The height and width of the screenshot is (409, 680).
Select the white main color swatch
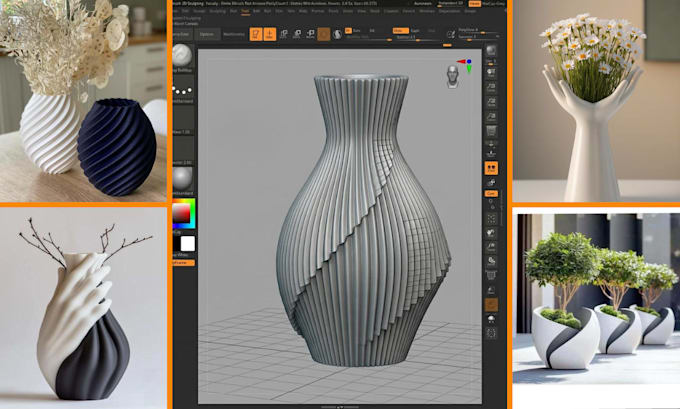188,244
